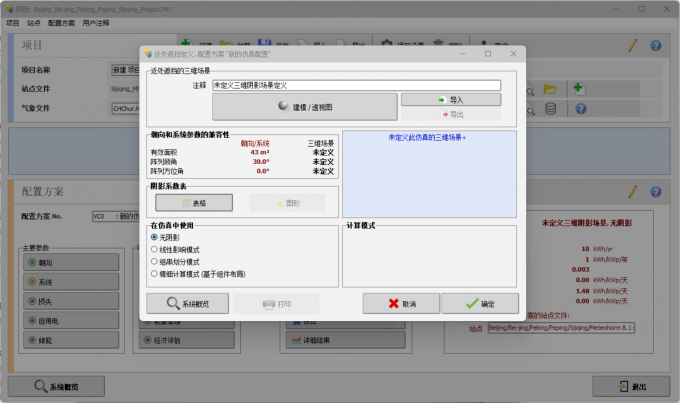Click the 打印 print button

coord(276,303)
